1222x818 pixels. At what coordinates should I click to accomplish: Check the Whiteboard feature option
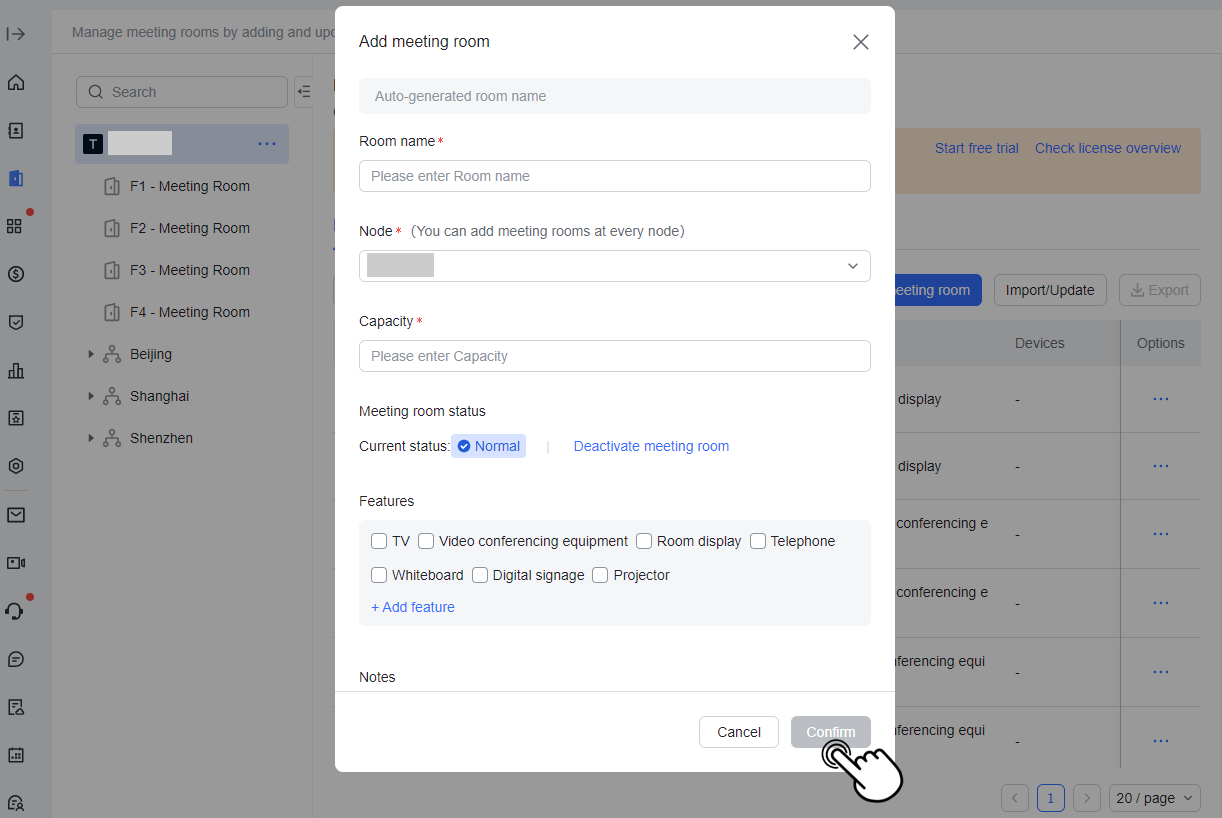point(379,575)
